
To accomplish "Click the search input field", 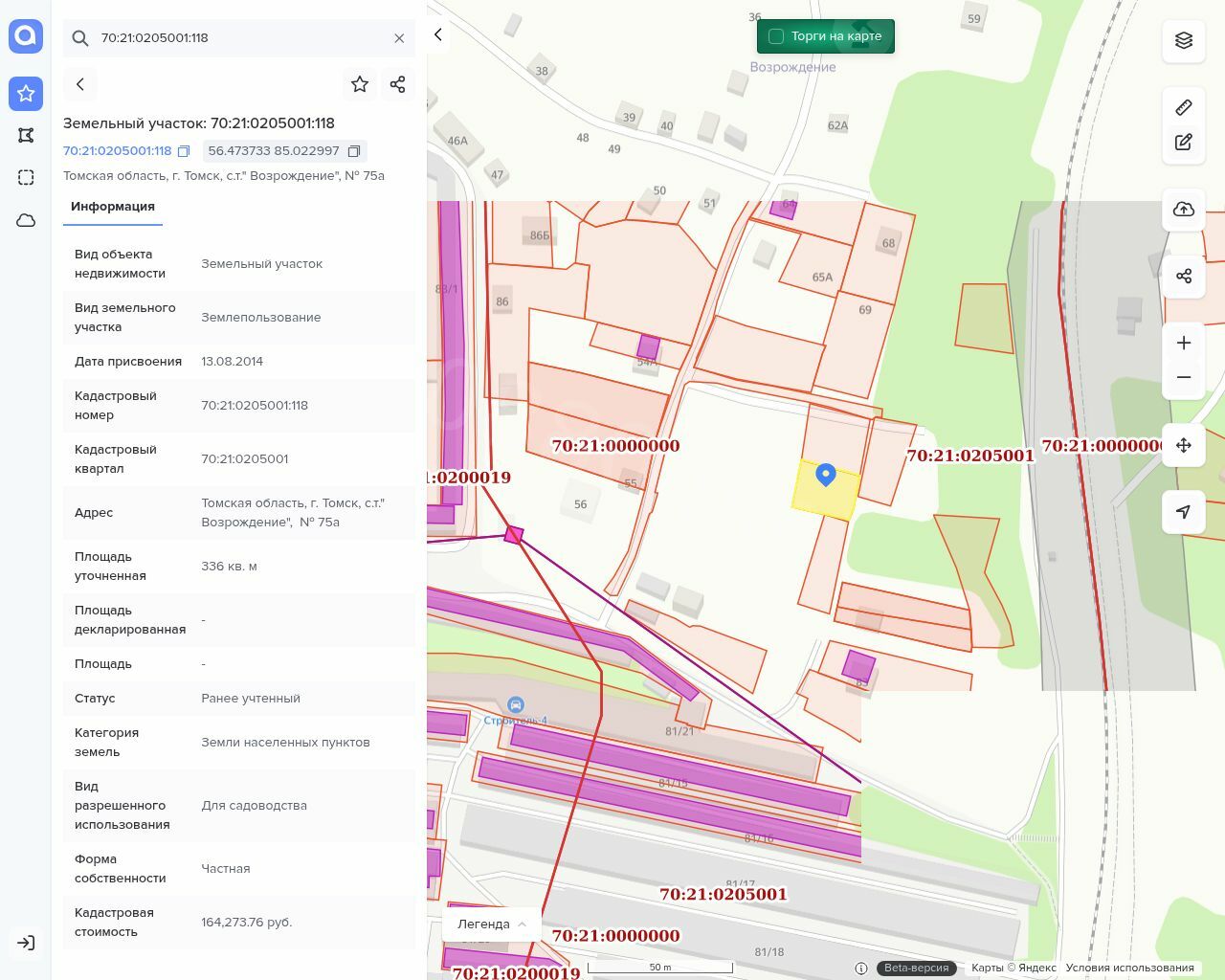I will point(239,38).
